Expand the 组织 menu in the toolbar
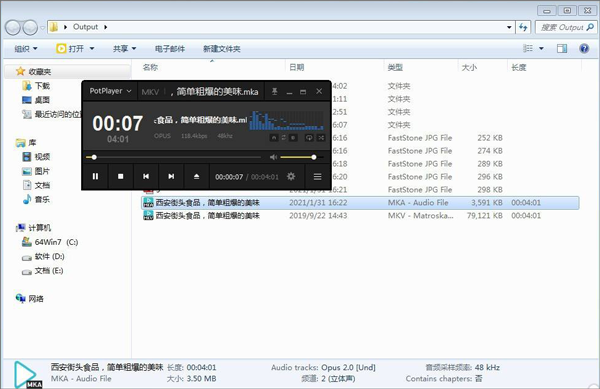Screen dimensions: 600x389 pyautogui.click(x=26, y=49)
